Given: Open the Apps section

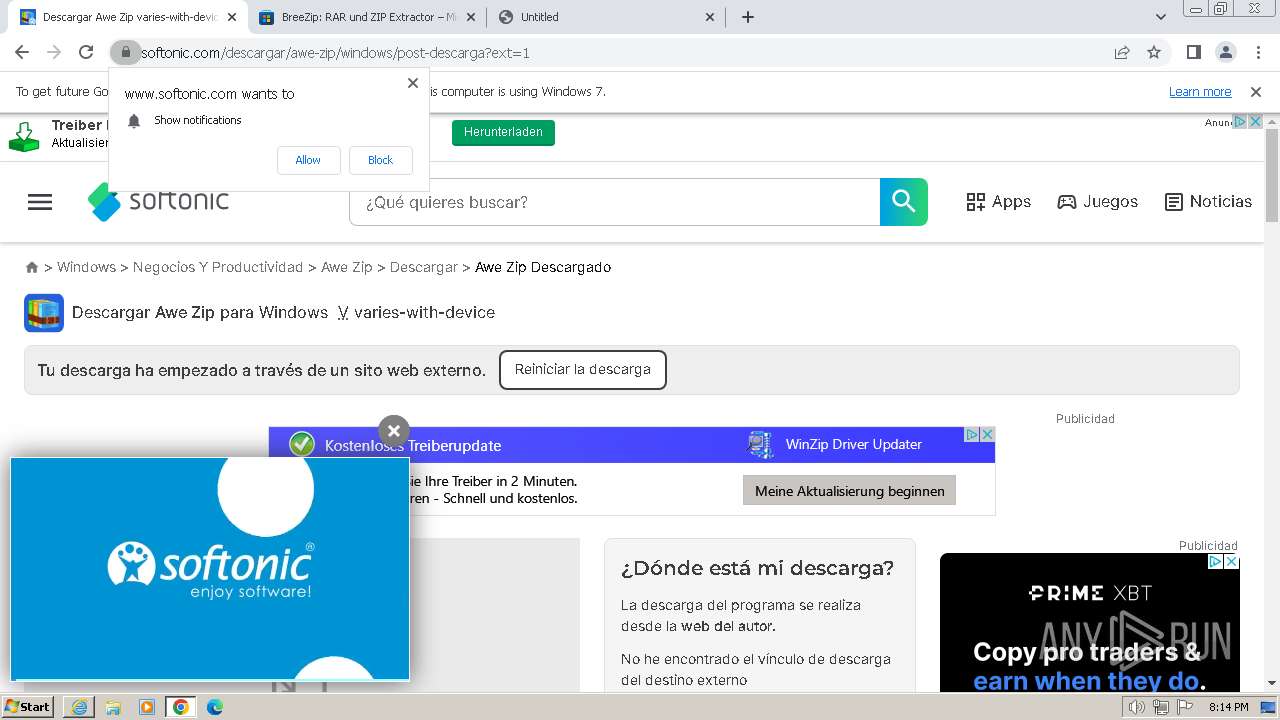Looking at the screenshot, I should (998, 202).
